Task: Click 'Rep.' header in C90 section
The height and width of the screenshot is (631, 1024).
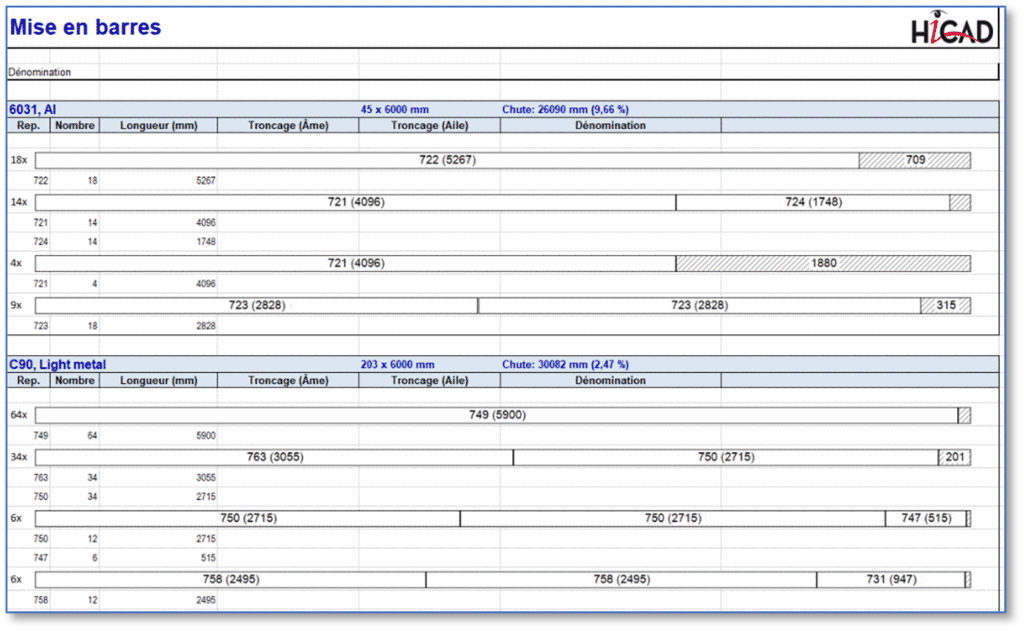Action: 28,380
